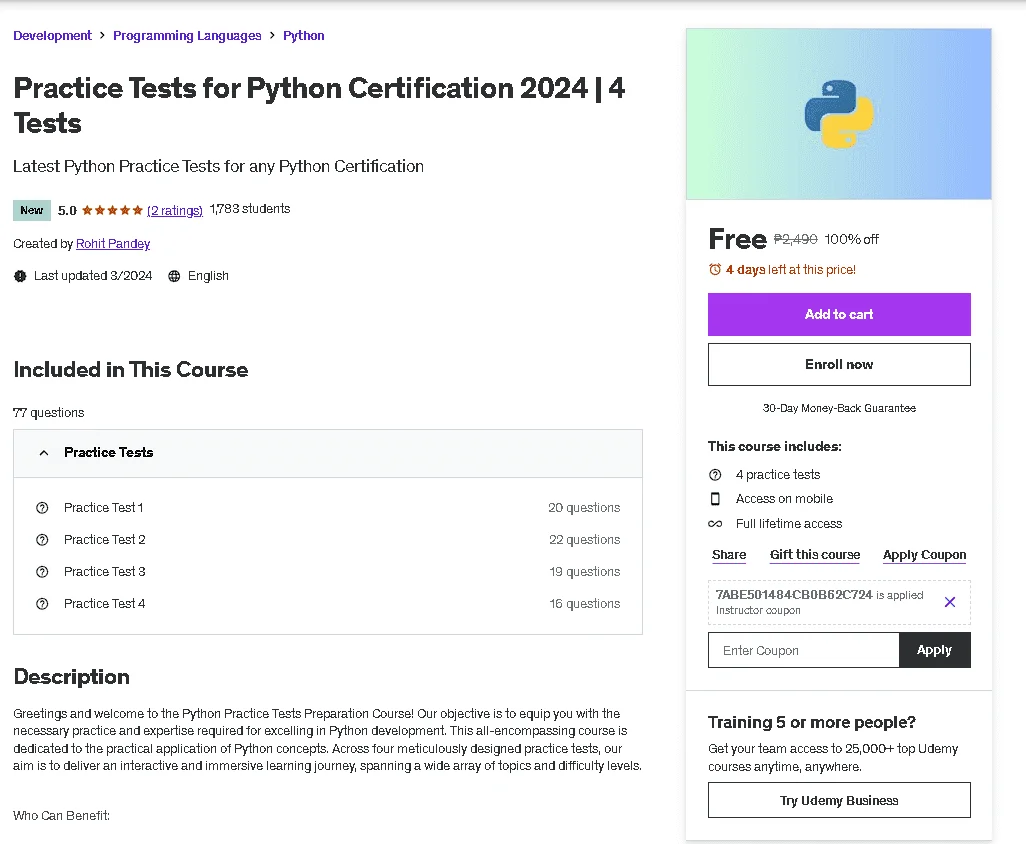The image size is (1026, 844).
Task: Click the Share link
Action: pyautogui.click(x=729, y=555)
